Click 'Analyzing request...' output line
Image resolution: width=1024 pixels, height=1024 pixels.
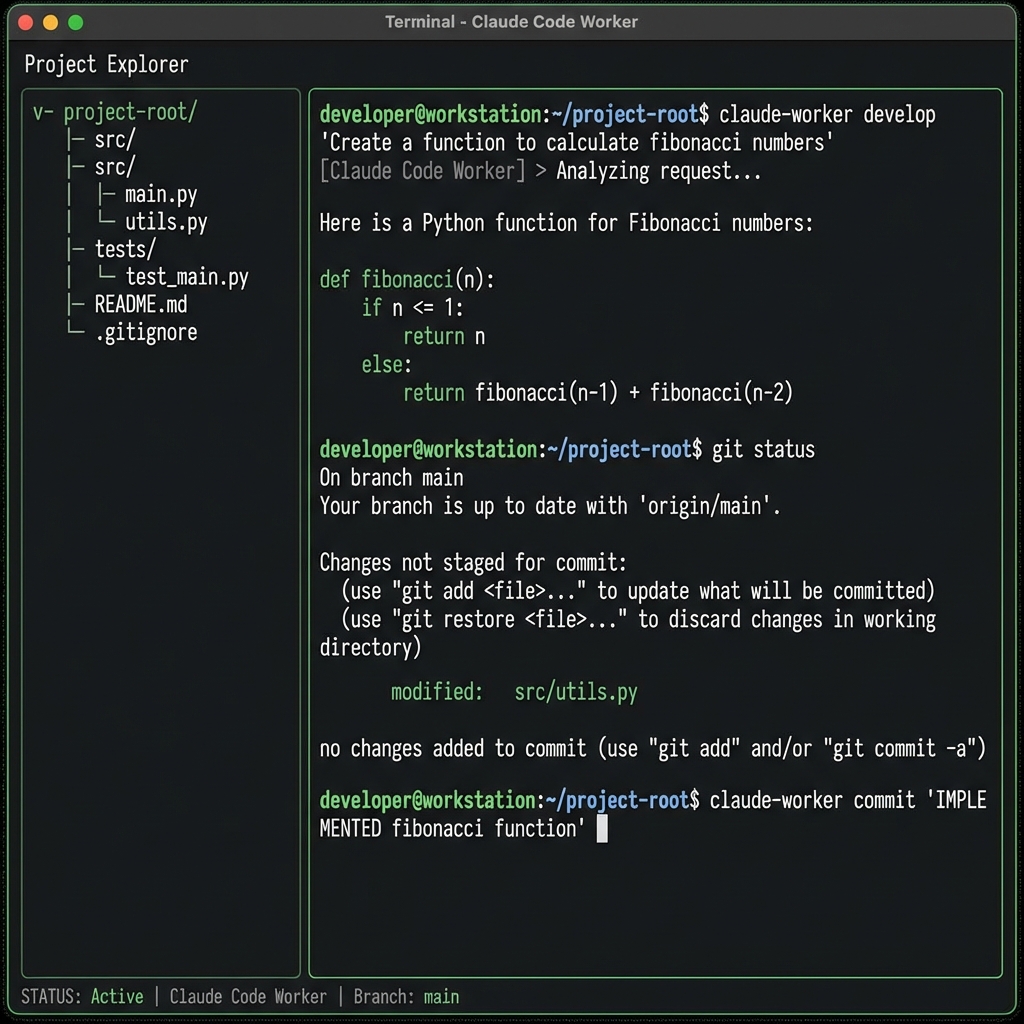click(658, 171)
